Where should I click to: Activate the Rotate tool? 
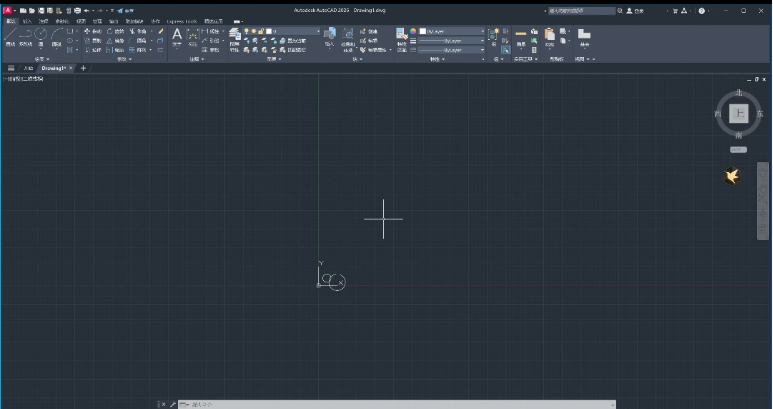point(116,31)
